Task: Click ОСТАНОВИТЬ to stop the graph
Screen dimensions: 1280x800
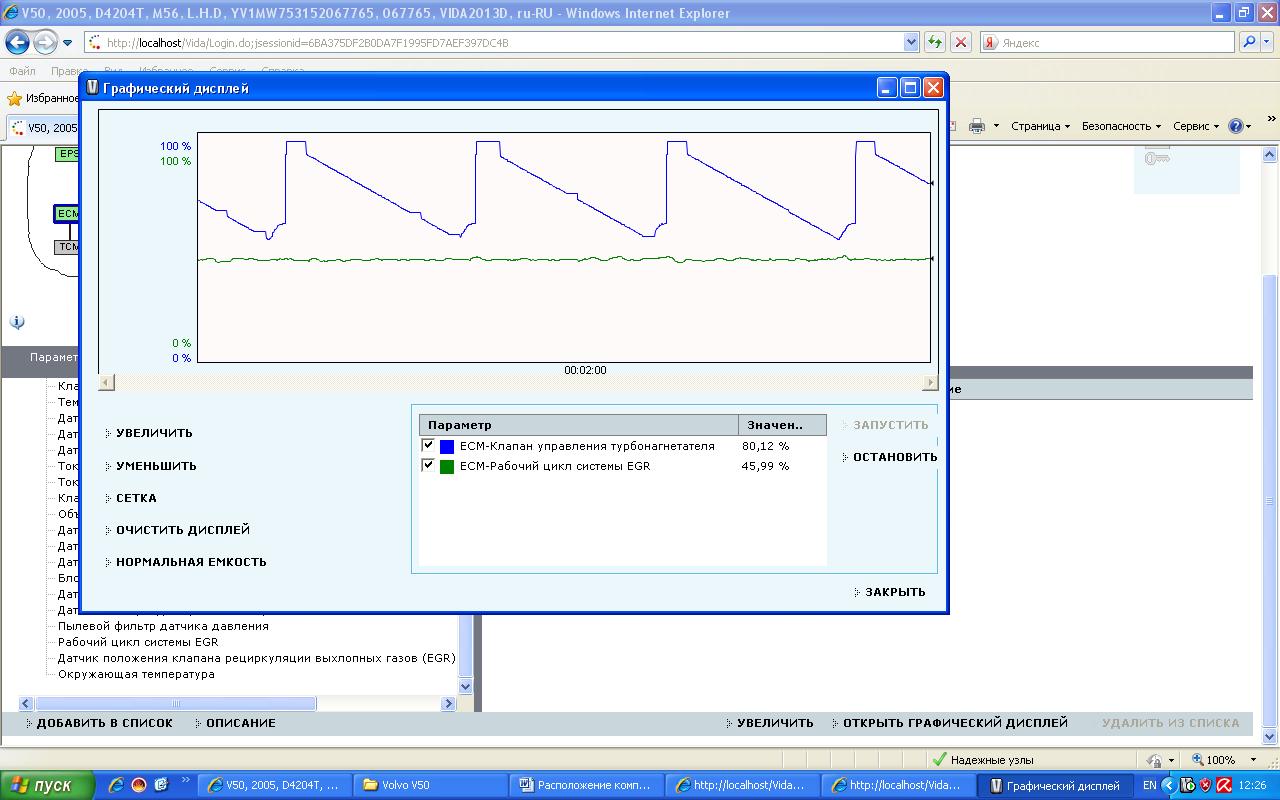Action: pyautogui.click(x=894, y=457)
